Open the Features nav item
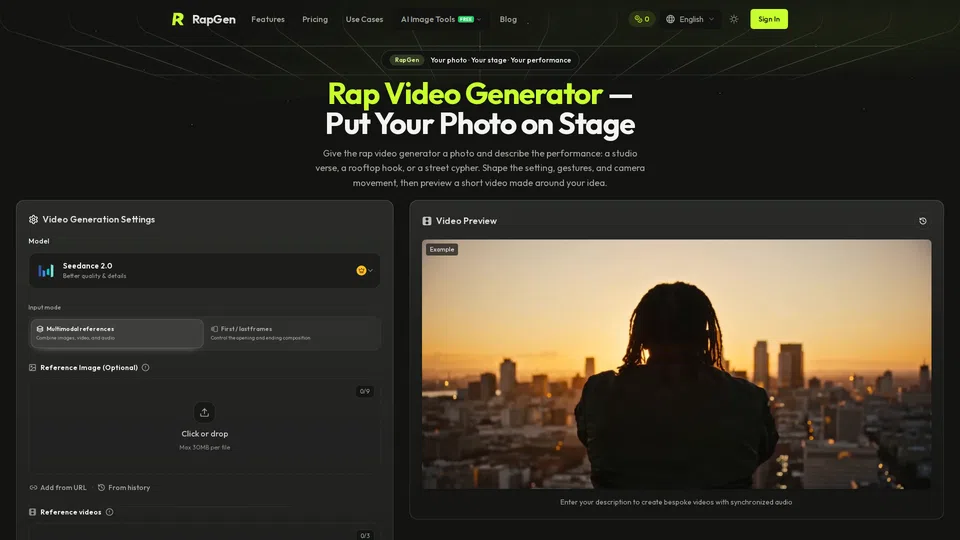The width and height of the screenshot is (960, 540). point(268,19)
